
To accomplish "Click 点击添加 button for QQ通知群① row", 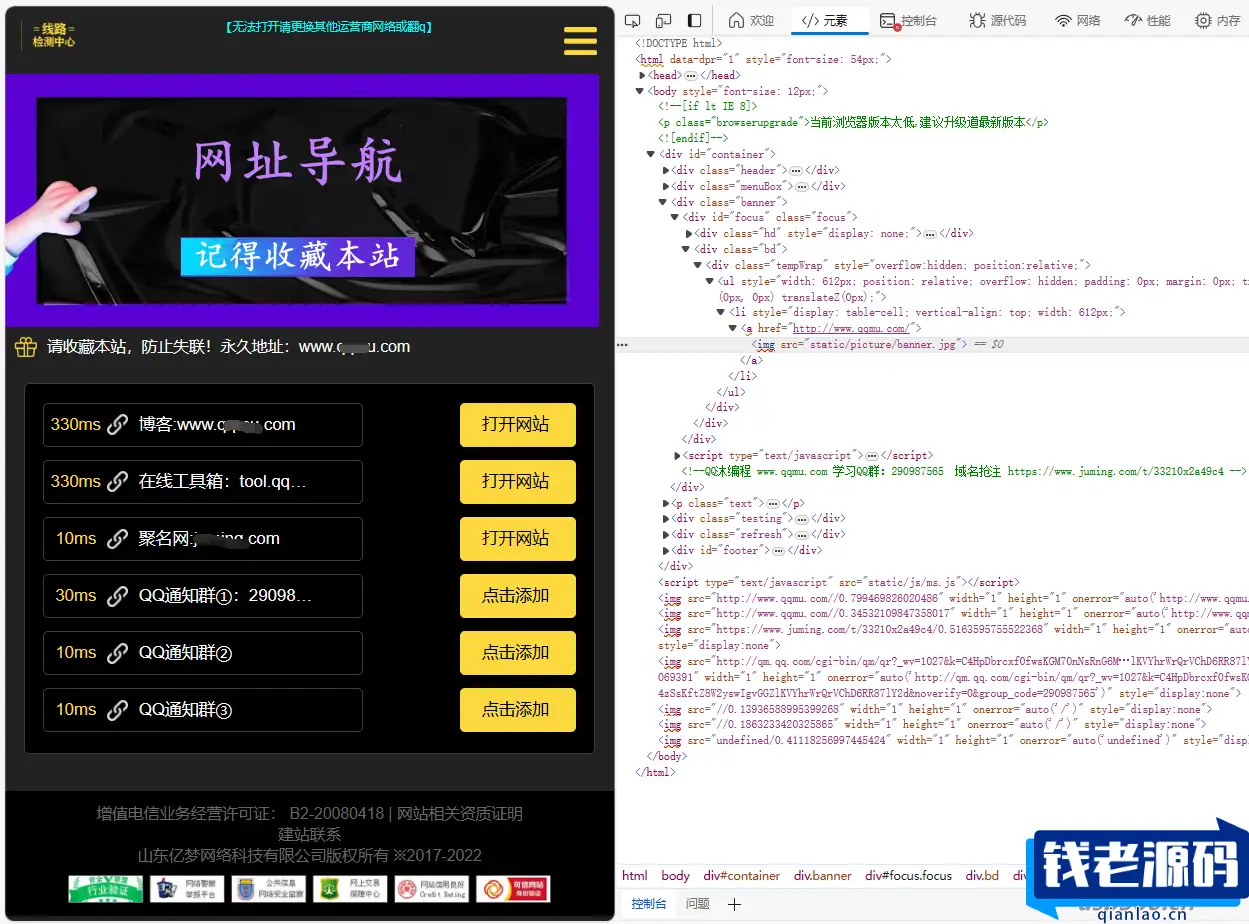I will click(518, 596).
